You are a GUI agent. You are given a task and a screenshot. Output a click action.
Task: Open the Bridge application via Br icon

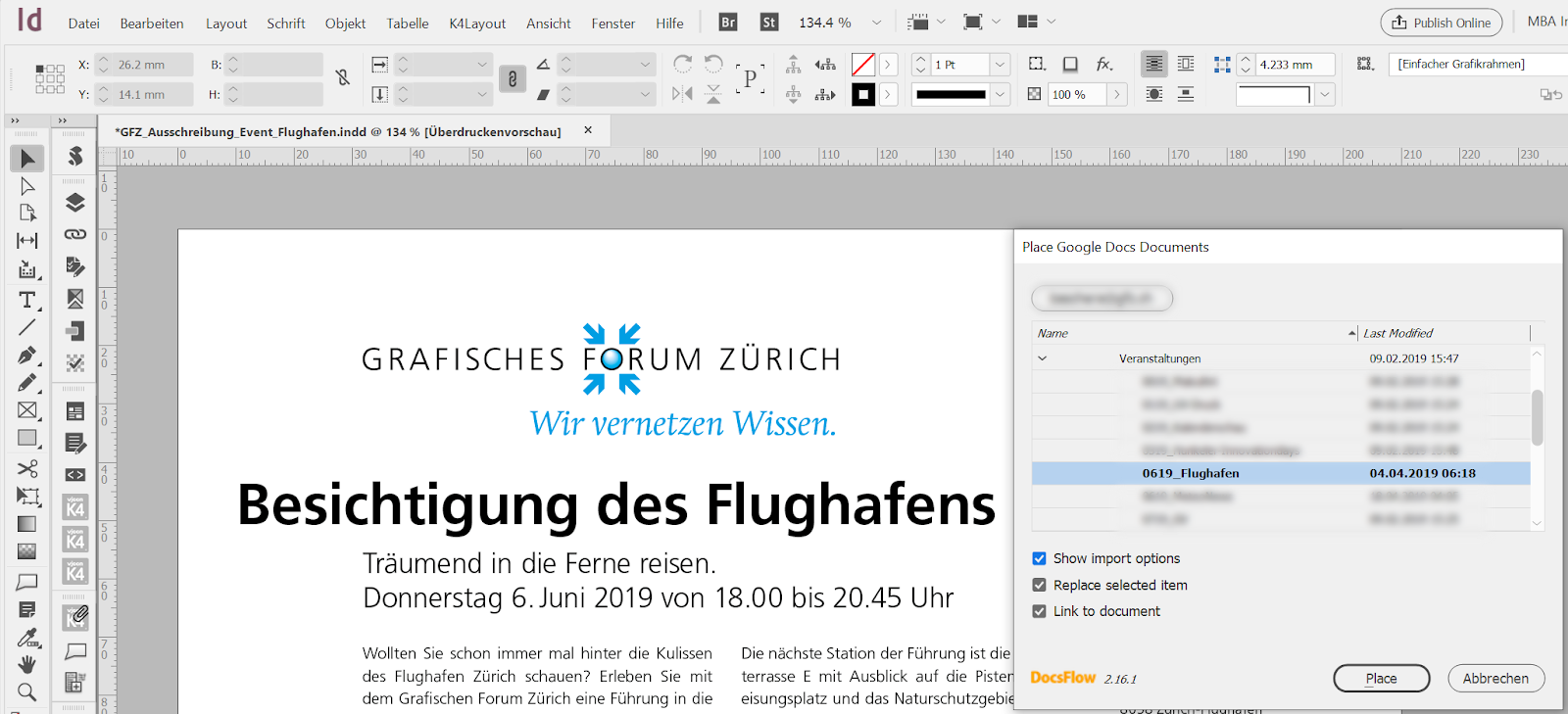728,22
